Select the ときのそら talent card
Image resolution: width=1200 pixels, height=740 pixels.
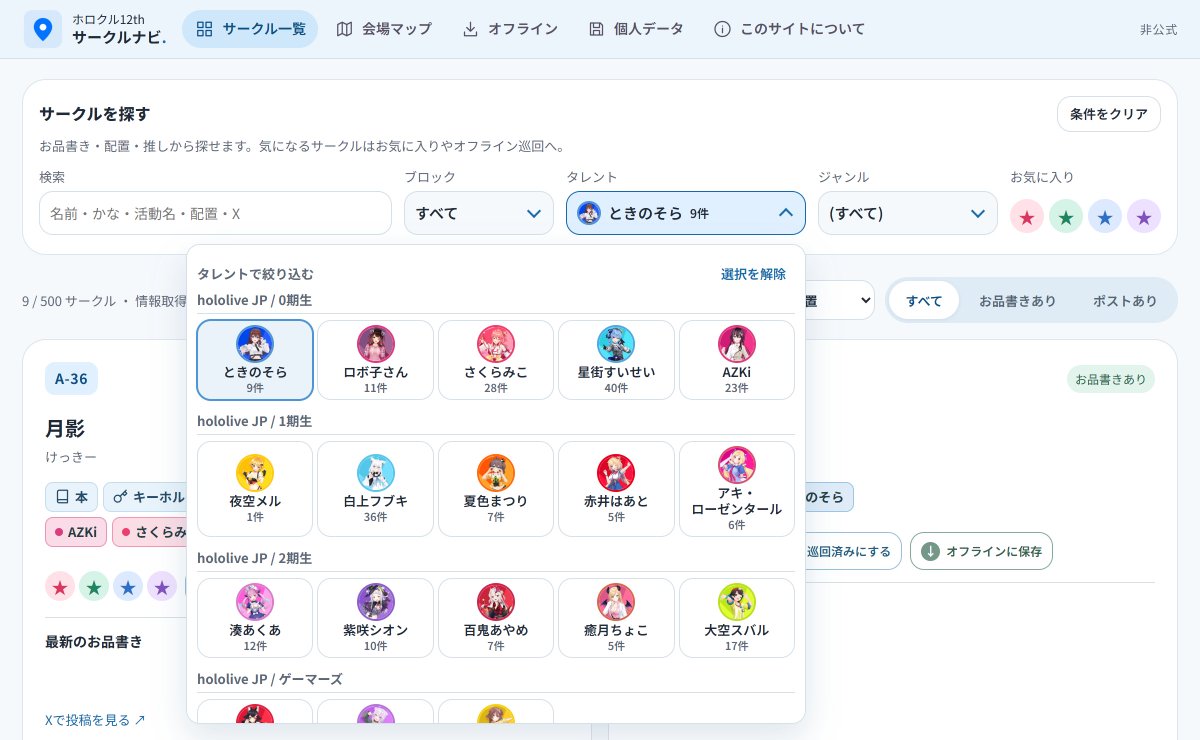click(x=255, y=360)
